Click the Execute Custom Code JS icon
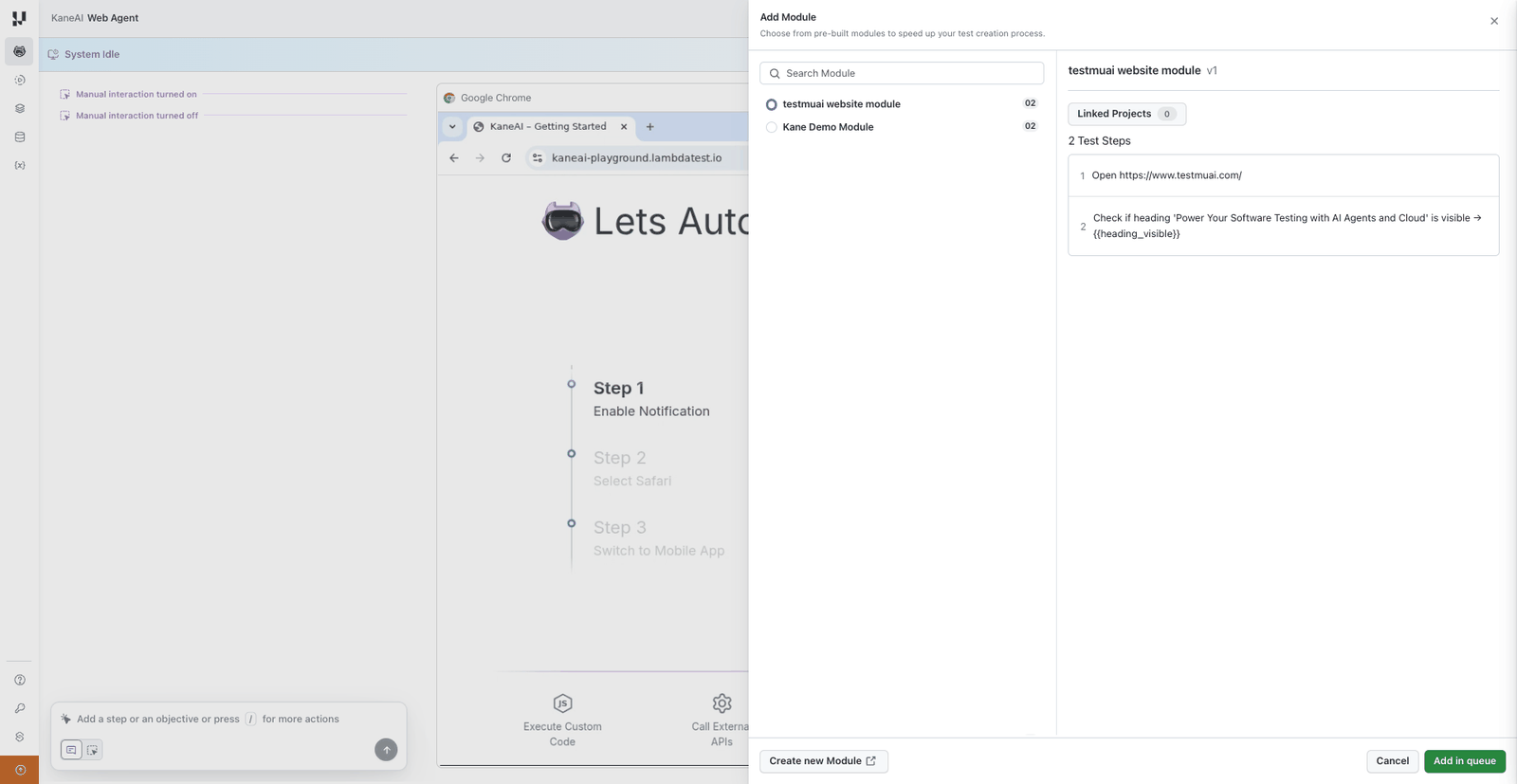The image size is (1517, 784). tap(562, 702)
